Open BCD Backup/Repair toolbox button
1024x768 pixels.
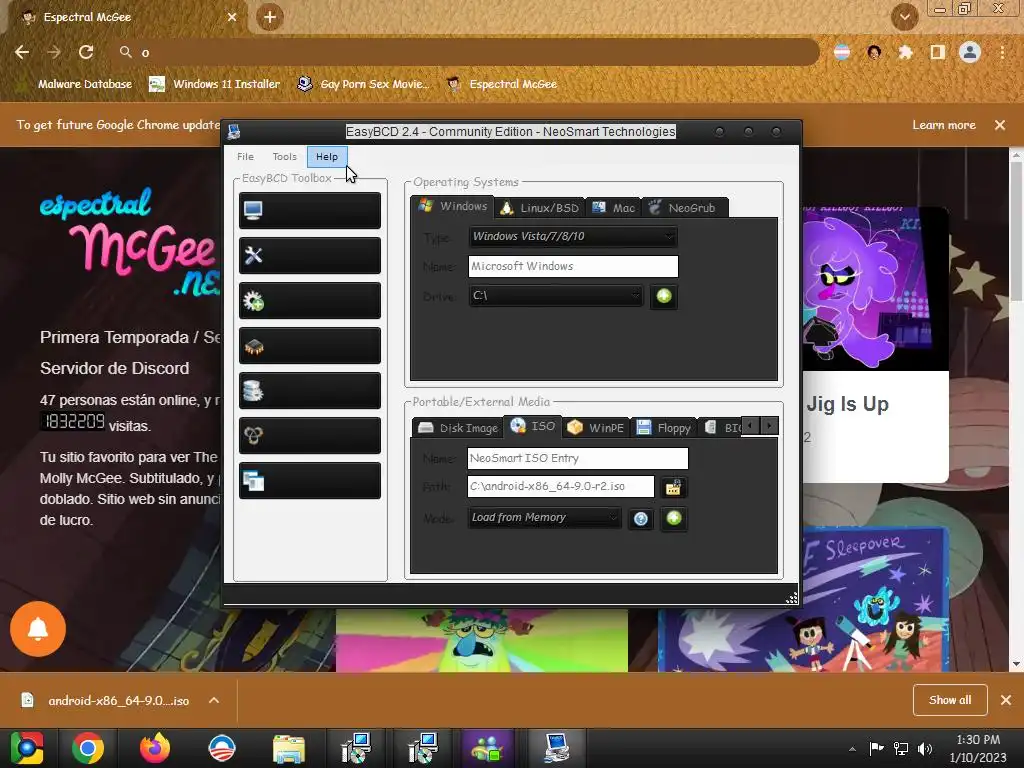[310, 391]
